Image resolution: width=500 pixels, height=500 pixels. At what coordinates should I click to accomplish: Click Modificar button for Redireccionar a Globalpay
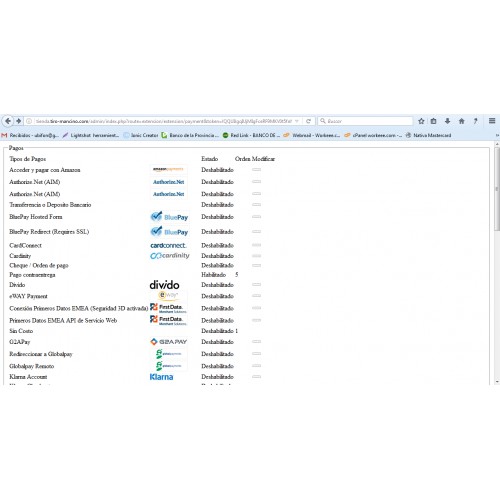tap(256, 354)
